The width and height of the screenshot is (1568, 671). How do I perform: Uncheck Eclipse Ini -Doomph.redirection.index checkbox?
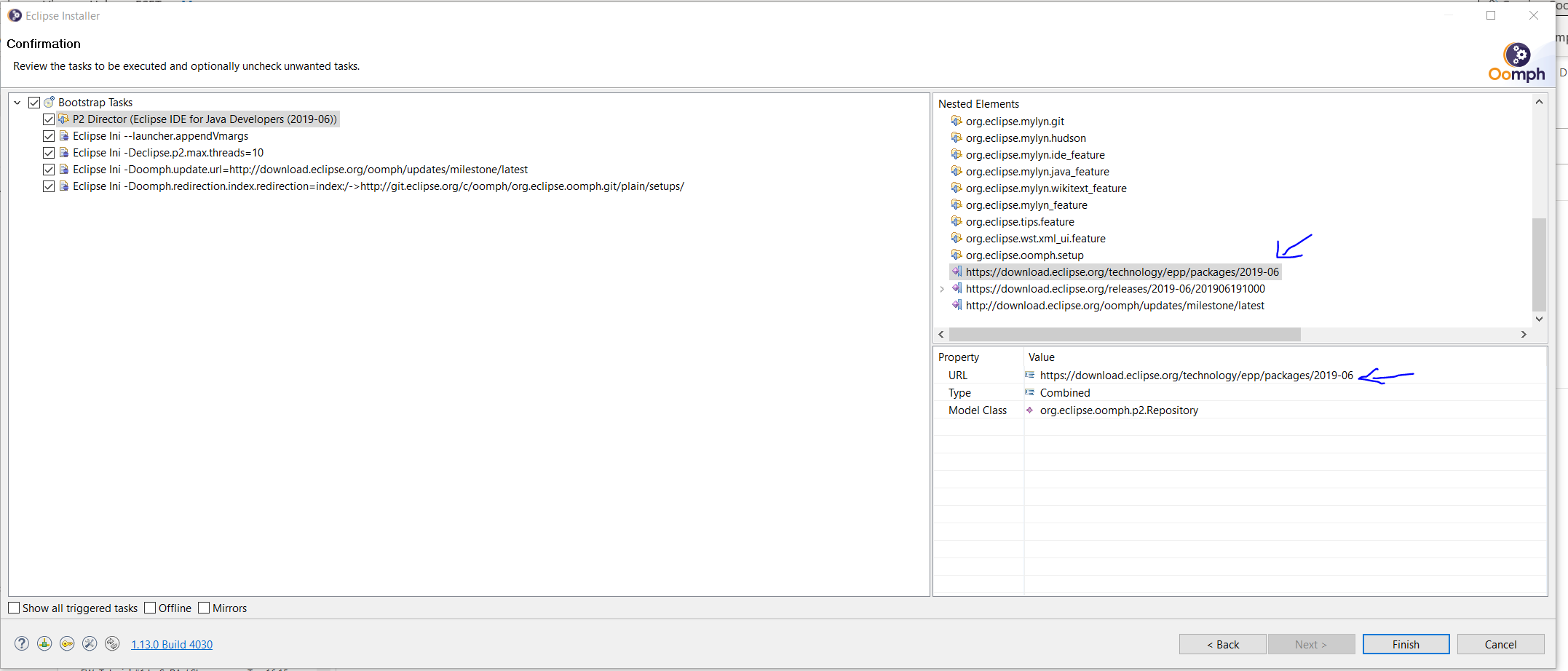coord(49,186)
